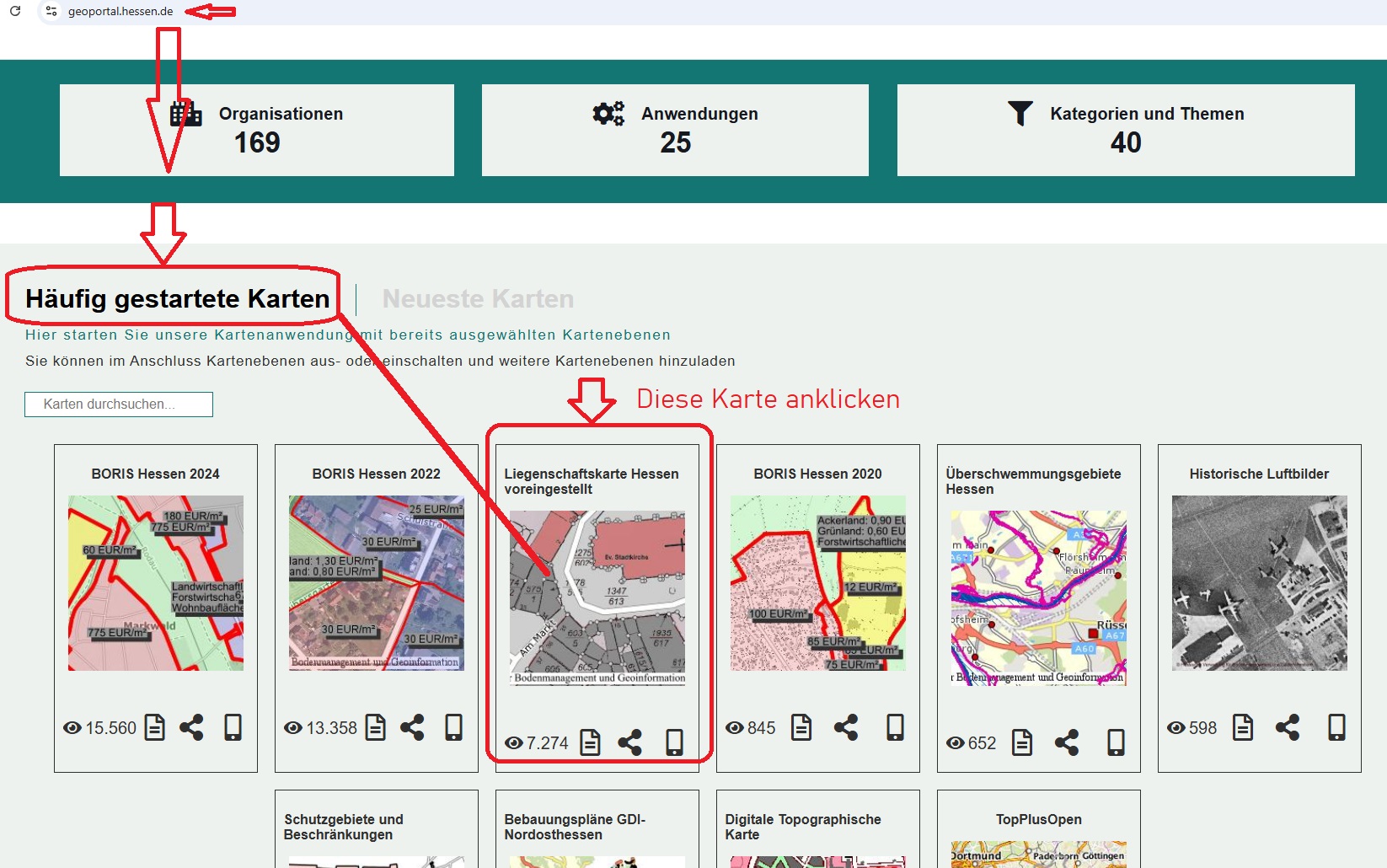Image resolution: width=1387 pixels, height=868 pixels.
Task: Open the Historische Luftbilder thumbnail
Action: [x=1260, y=583]
